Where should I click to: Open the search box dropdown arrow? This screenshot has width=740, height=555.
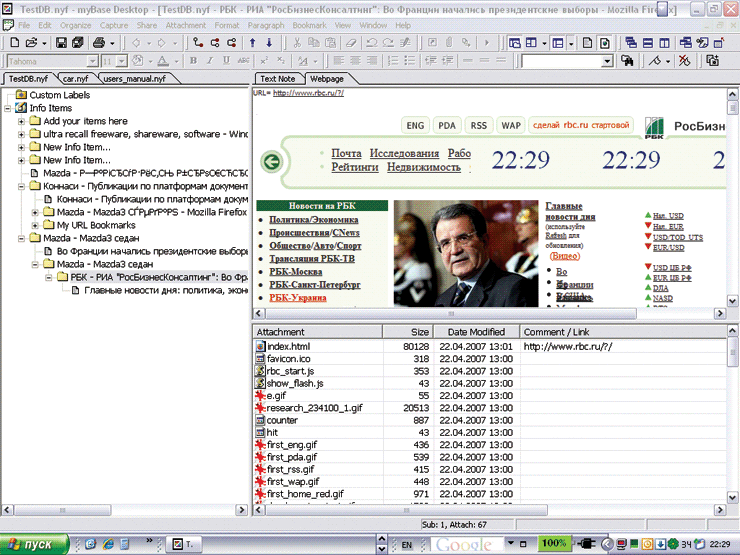coord(607,61)
